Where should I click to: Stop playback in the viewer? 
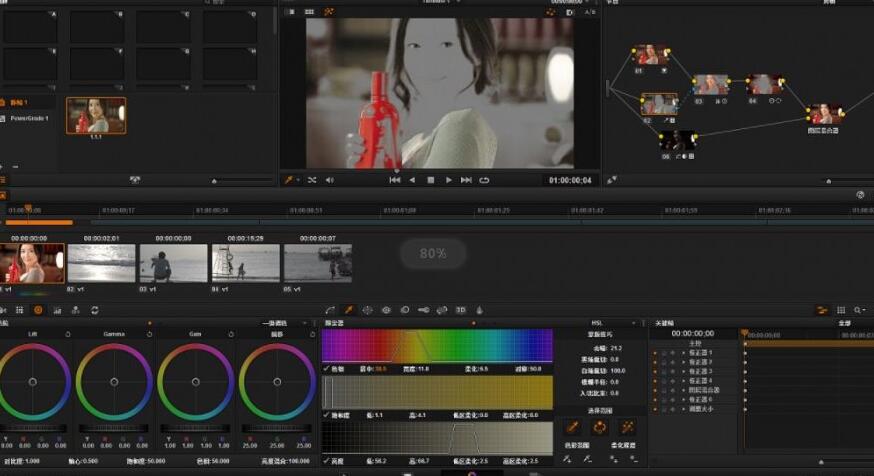[430, 180]
